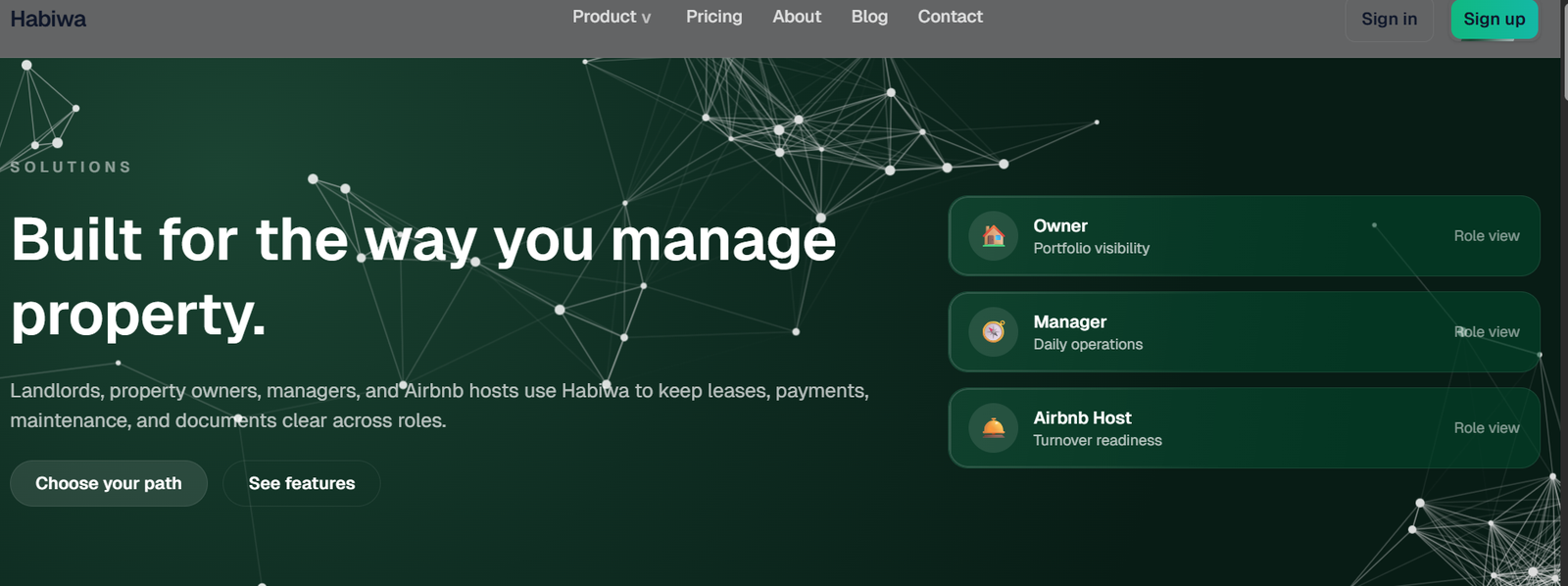Viewport: 1568px width, 586px height.
Task: Click Role view on the Manager card
Action: click(x=1487, y=332)
